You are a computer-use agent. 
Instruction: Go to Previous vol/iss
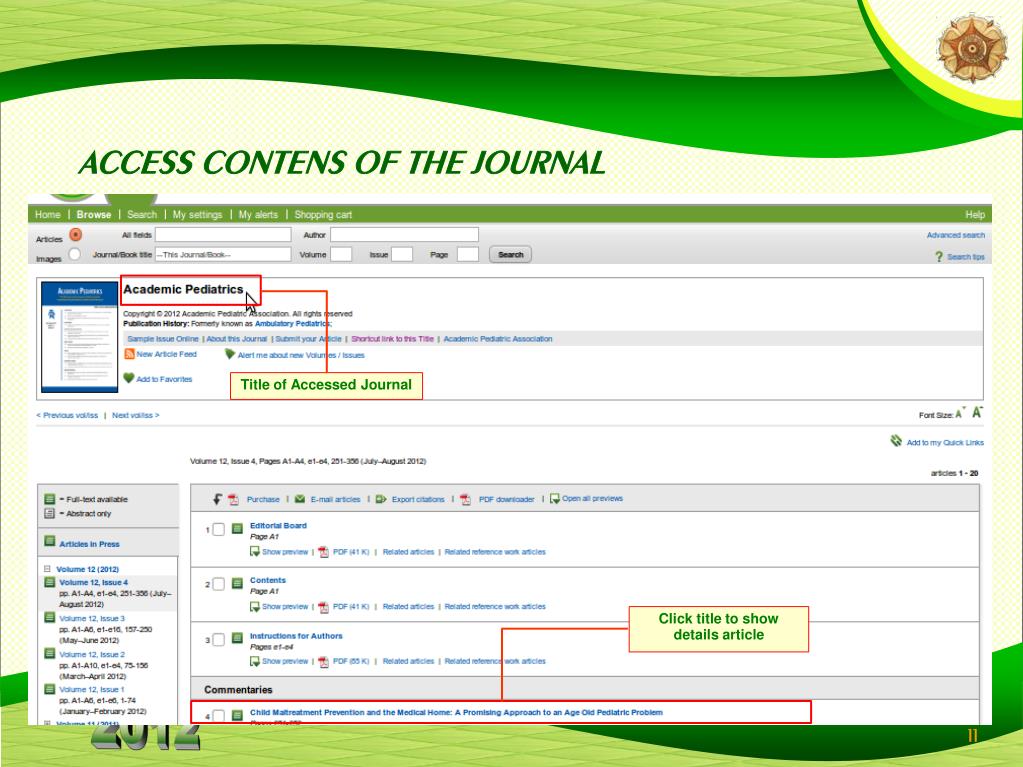pos(67,415)
